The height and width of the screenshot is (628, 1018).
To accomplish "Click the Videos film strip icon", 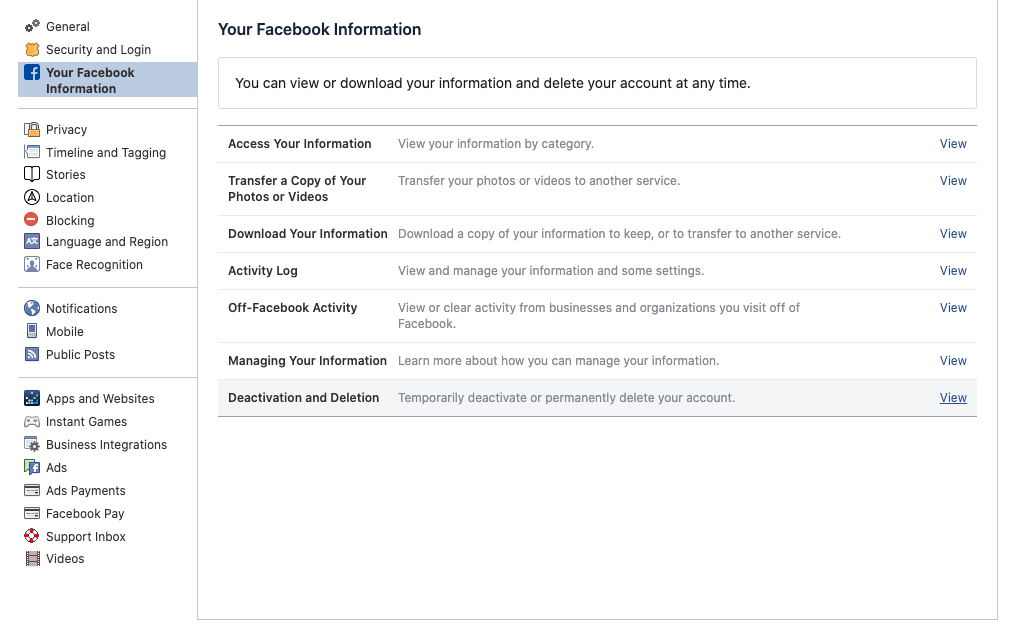I will [32, 558].
